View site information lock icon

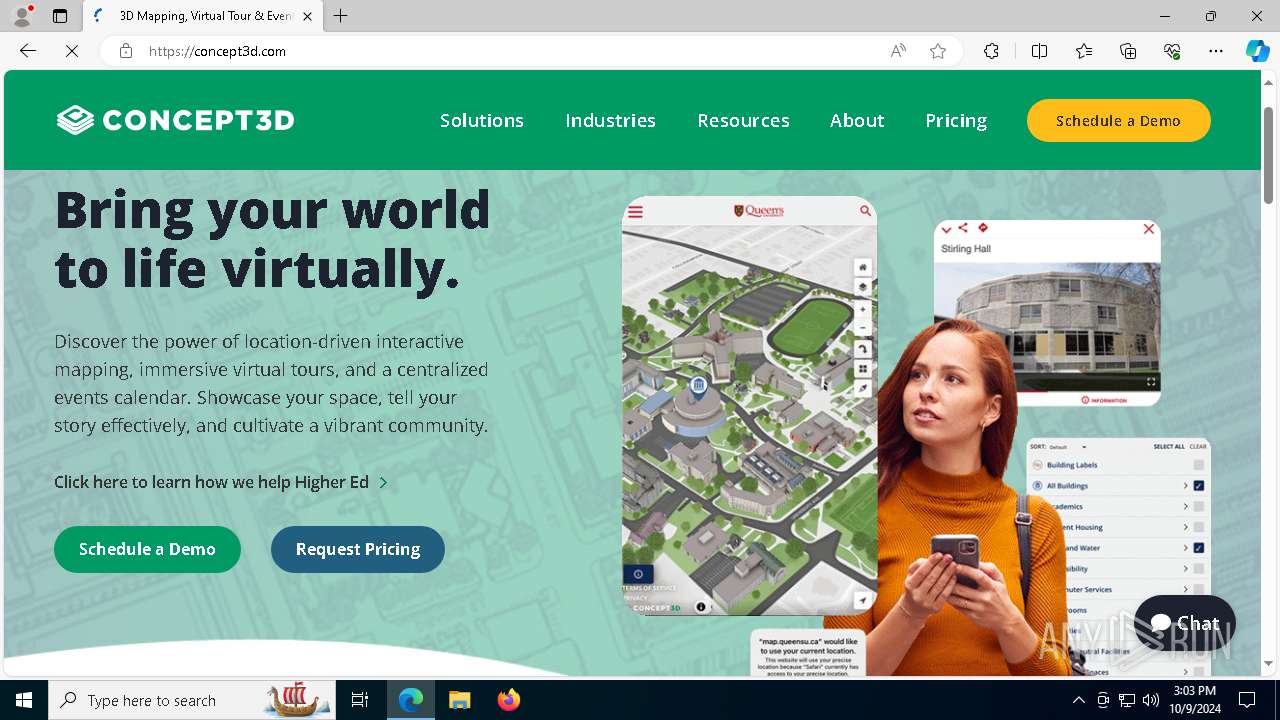coord(126,51)
